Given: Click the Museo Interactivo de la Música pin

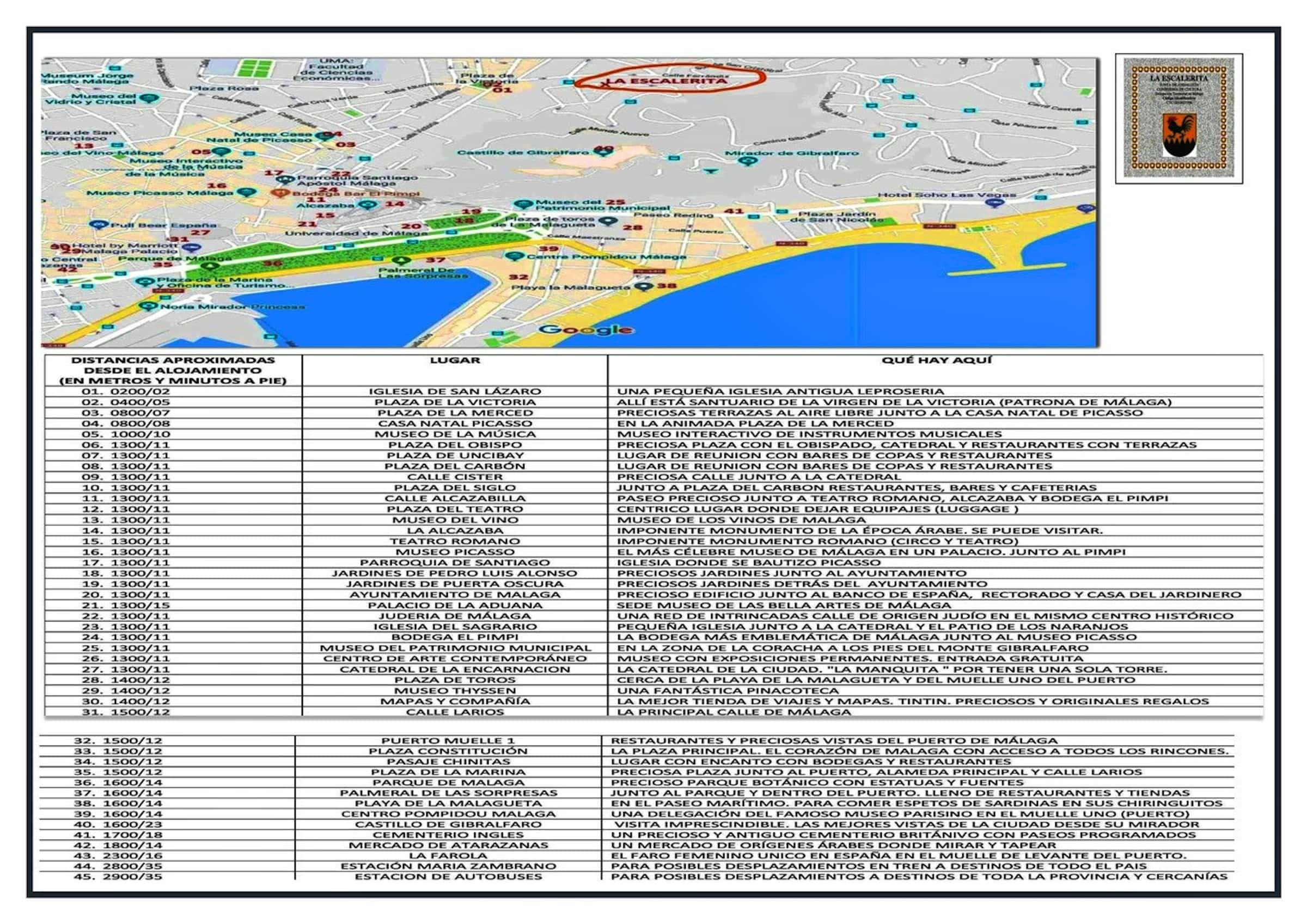Looking at the screenshot, I should tap(222, 152).
